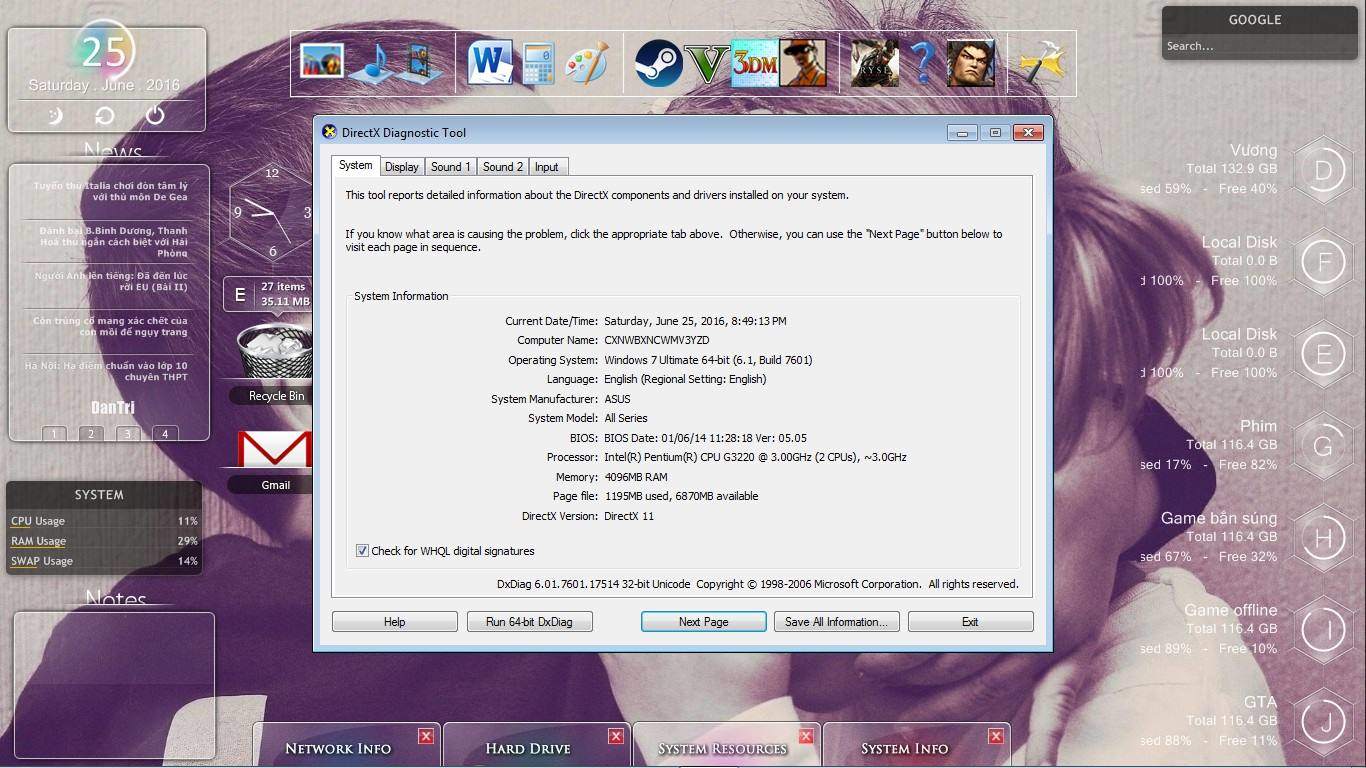Launch Steam from the dock
Screen dimensions: 1366x768
pos(659,63)
